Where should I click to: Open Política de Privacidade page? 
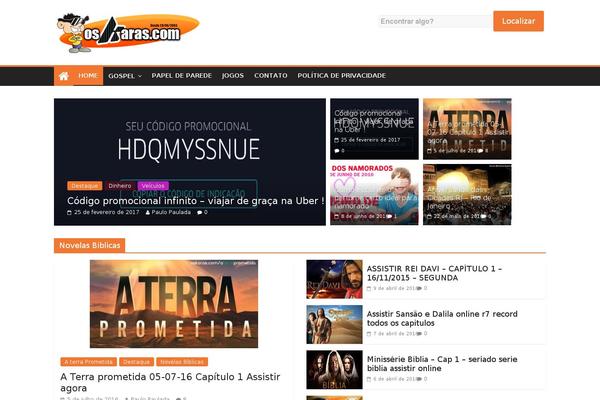click(x=341, y=76)
